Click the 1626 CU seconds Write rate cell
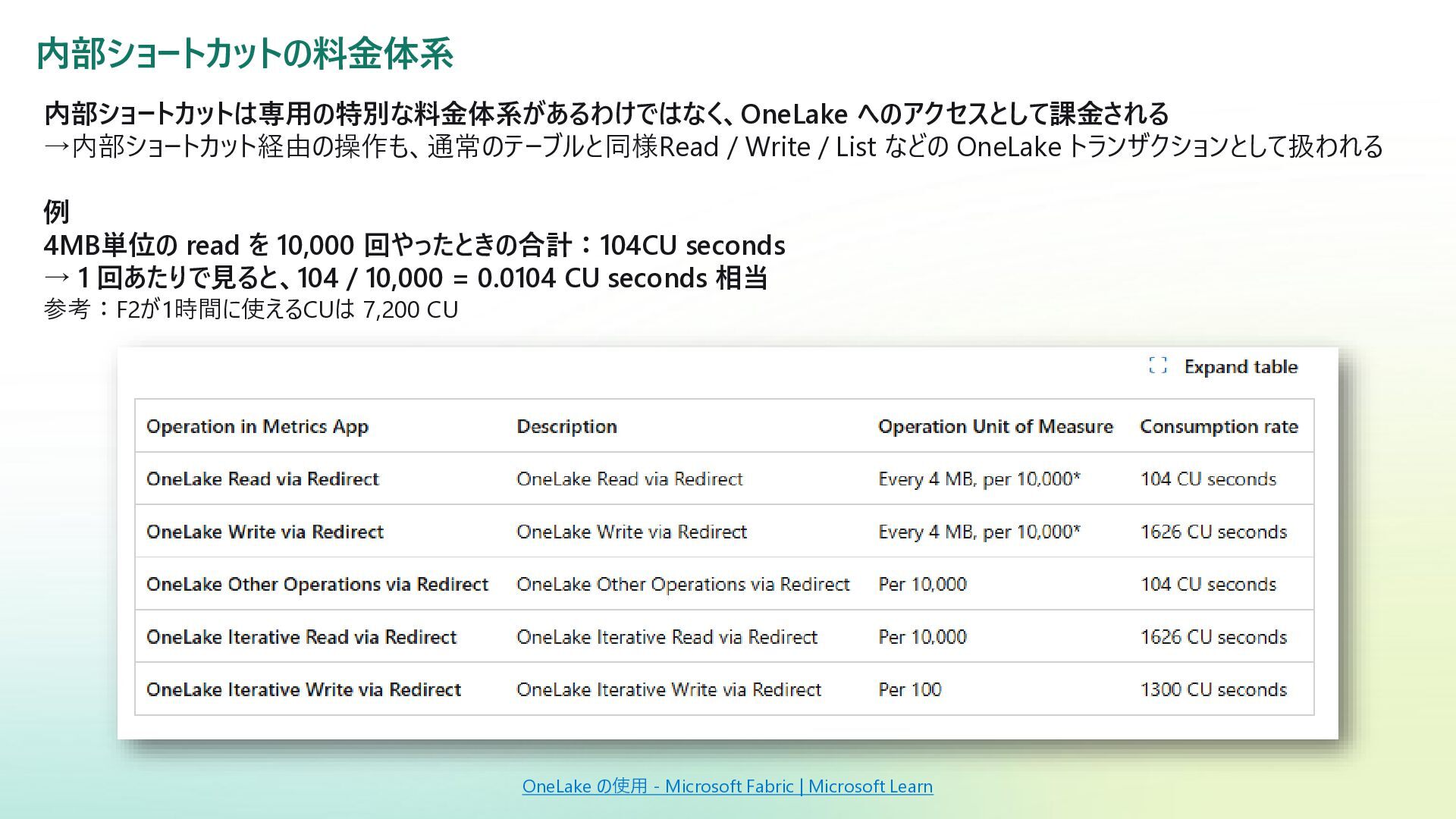Viewport: 1456px width, 819px height. click(x=1213, y=532)
